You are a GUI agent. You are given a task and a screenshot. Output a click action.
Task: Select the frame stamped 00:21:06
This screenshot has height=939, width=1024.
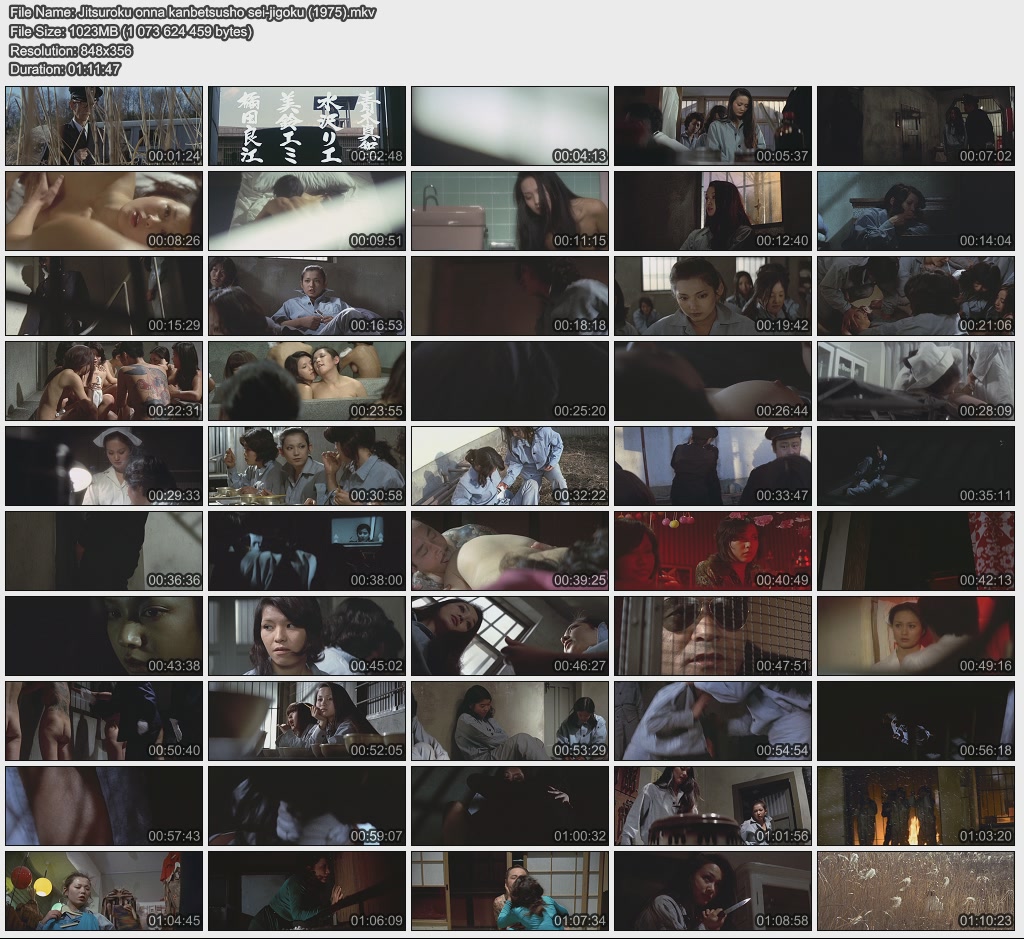pos(916,296)
